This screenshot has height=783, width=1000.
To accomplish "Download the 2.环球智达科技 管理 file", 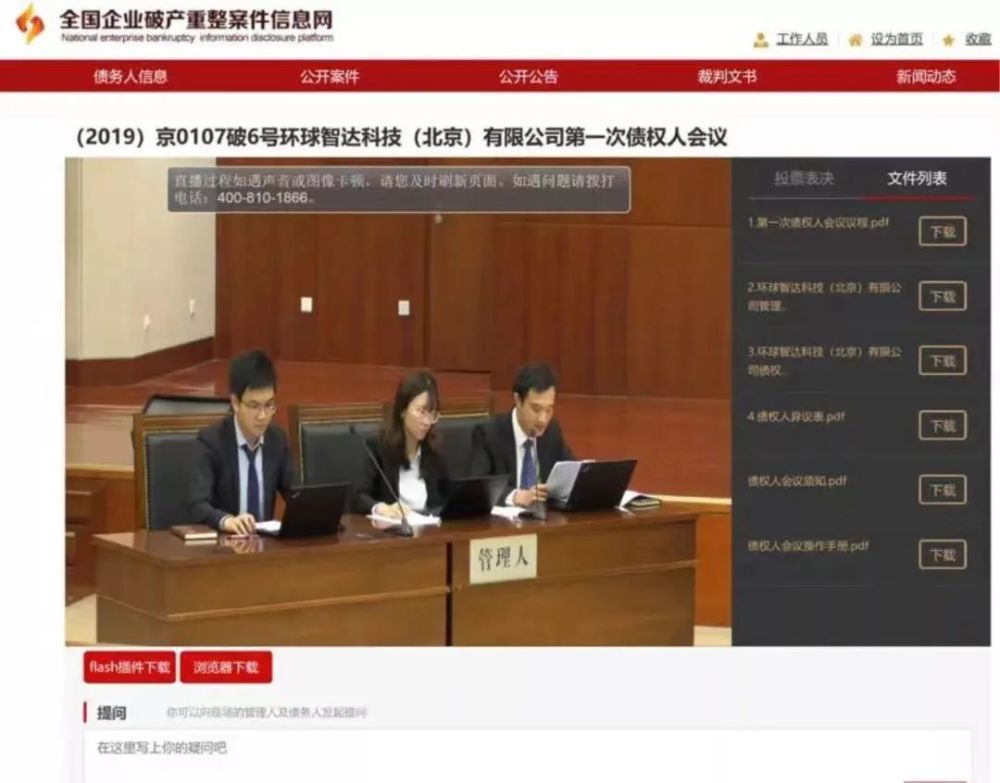I will pos(942,296).
